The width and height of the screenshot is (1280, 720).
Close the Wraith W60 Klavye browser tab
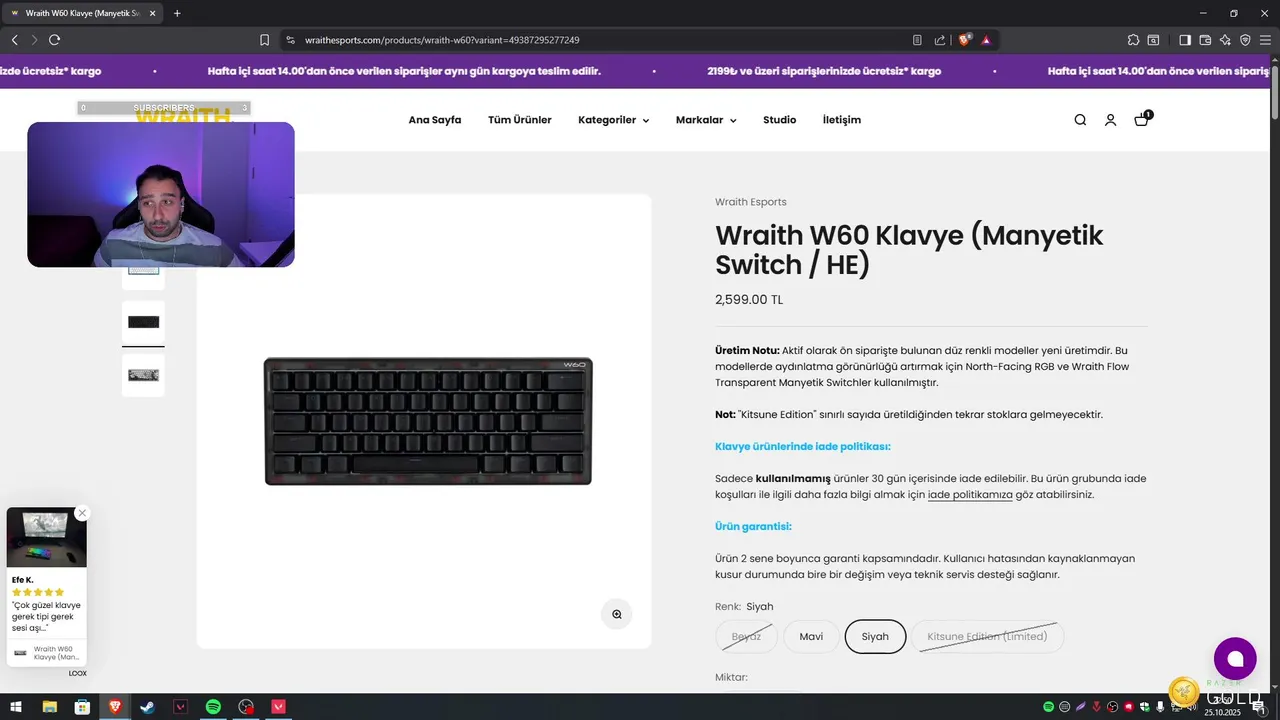[152, 13]
